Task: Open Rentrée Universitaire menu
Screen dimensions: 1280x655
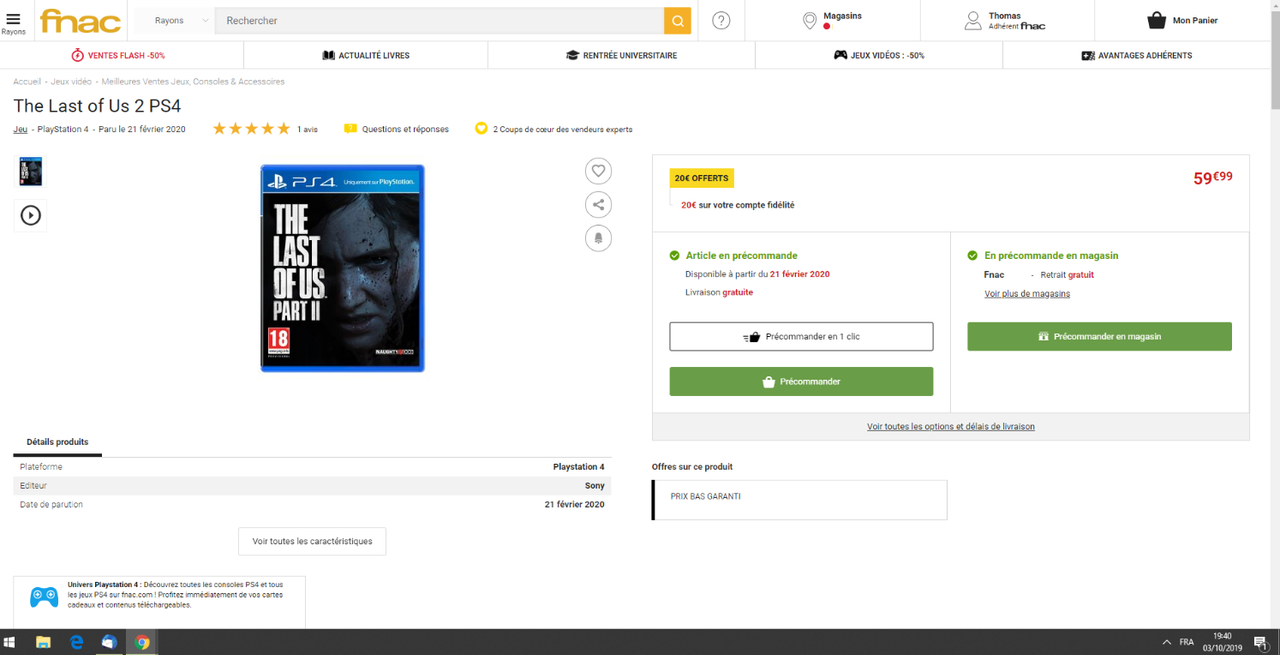Action: click(621, 55)
